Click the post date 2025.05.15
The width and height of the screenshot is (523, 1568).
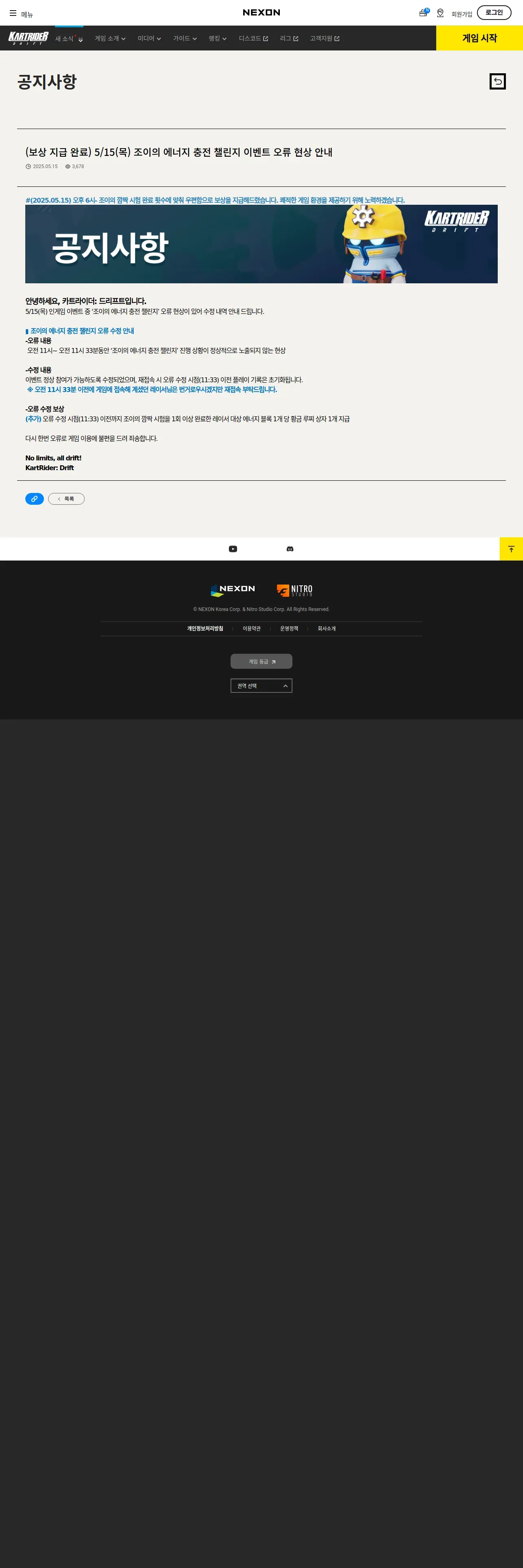point(45,167)
